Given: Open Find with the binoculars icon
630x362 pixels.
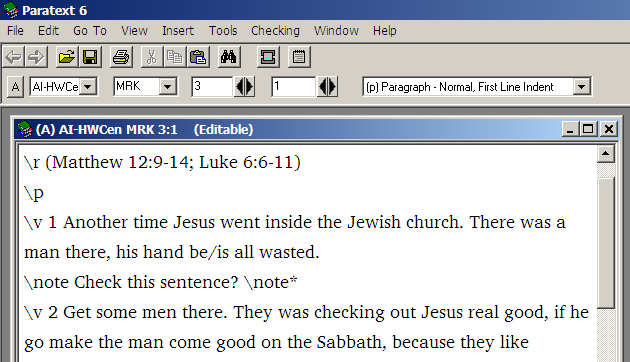Looking at the screenshot, I should click(228, 57).
